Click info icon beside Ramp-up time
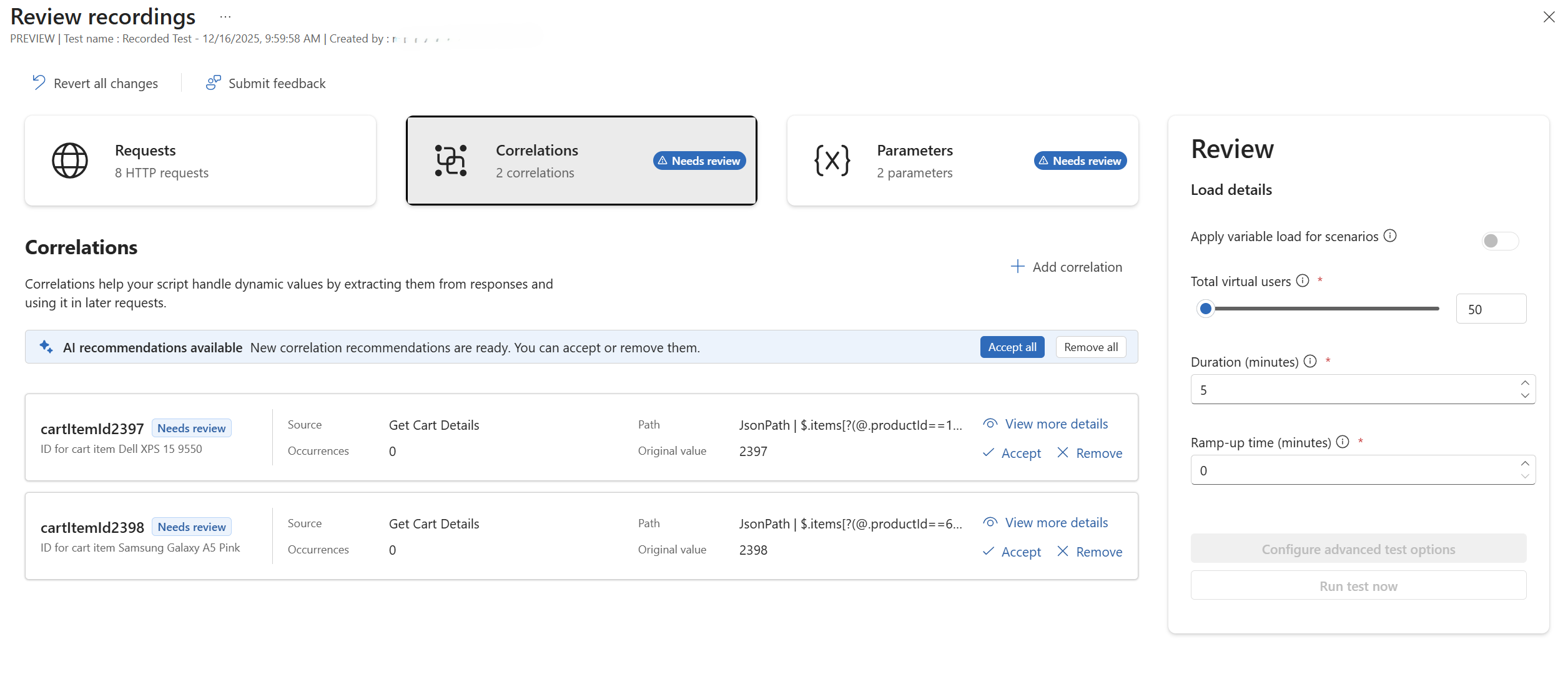This screenshot has height=684, width=1568. click(1343, 442)
